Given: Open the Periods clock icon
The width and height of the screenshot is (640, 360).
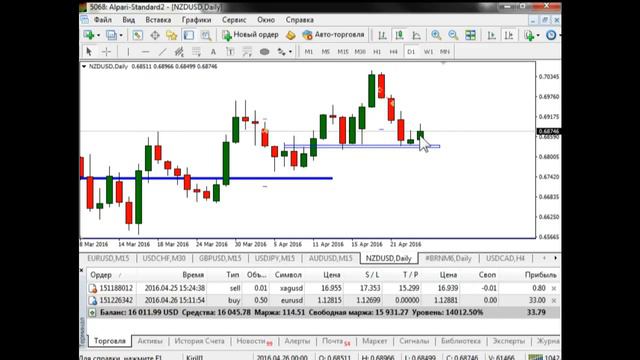Looking at the screenshot, I should [551, 35].
